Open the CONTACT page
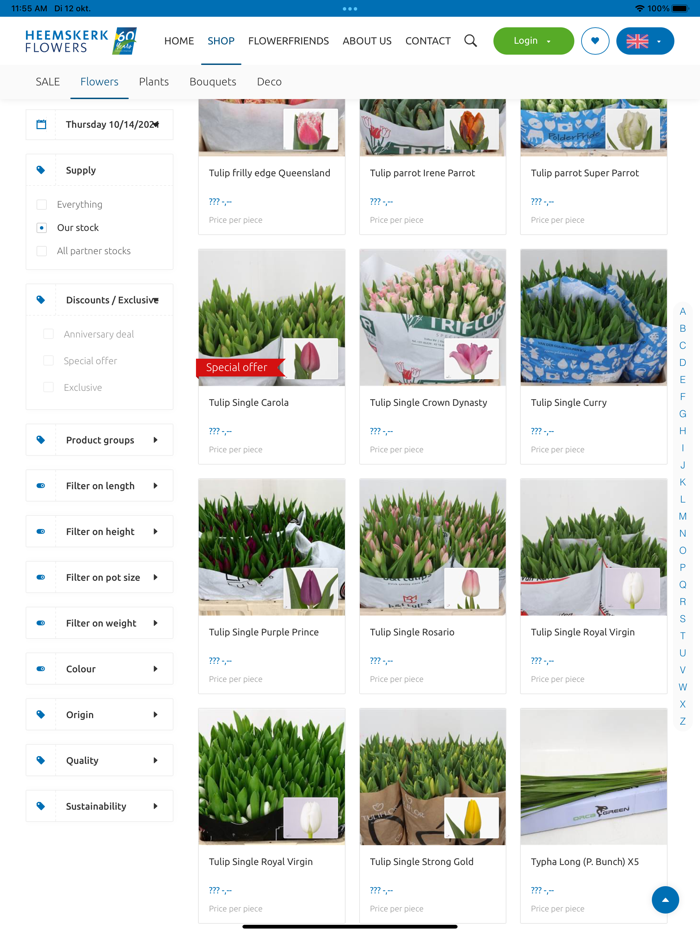 click(x=428, y=41)
